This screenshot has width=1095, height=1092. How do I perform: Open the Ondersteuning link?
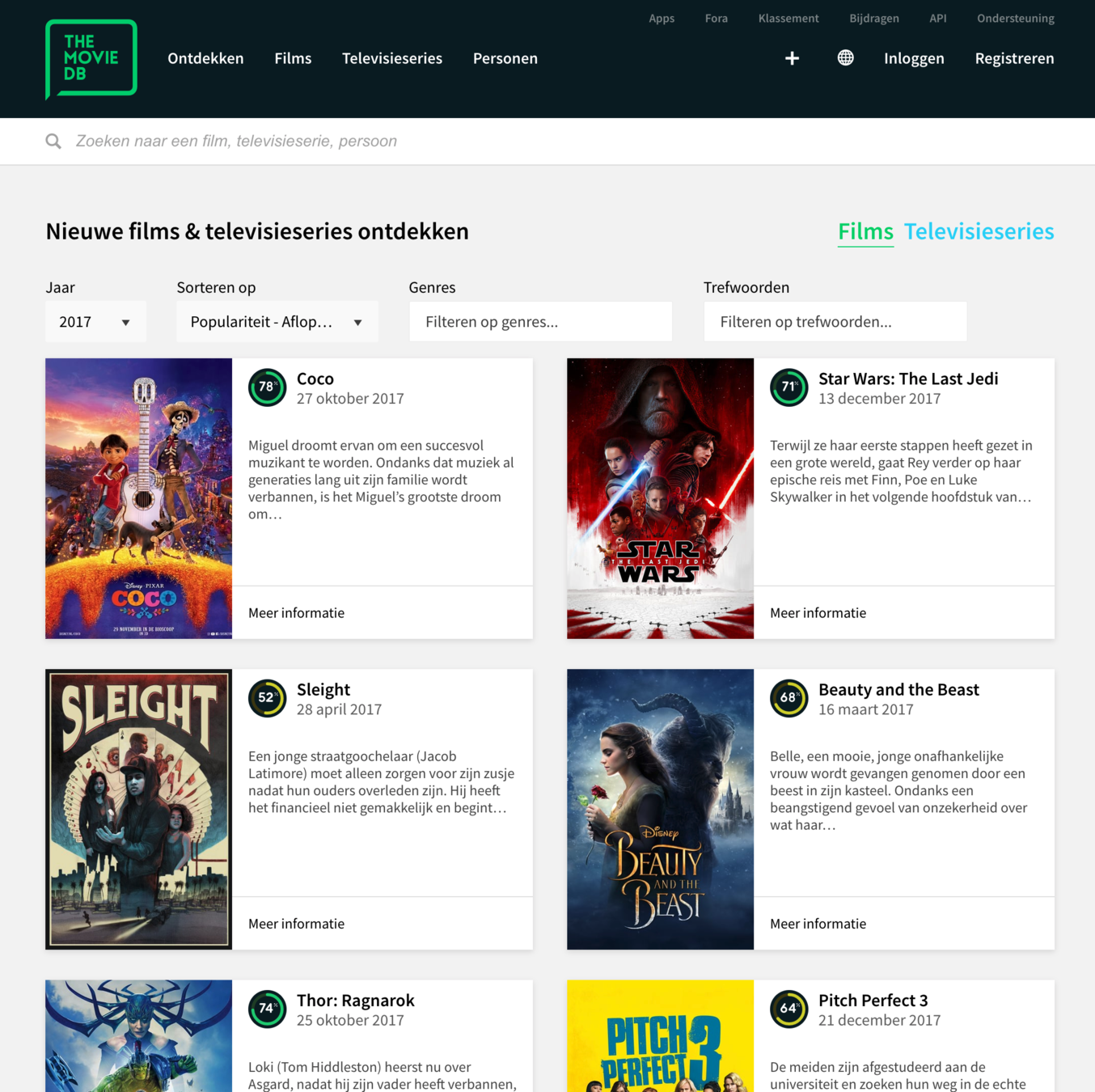(1016, 19)
